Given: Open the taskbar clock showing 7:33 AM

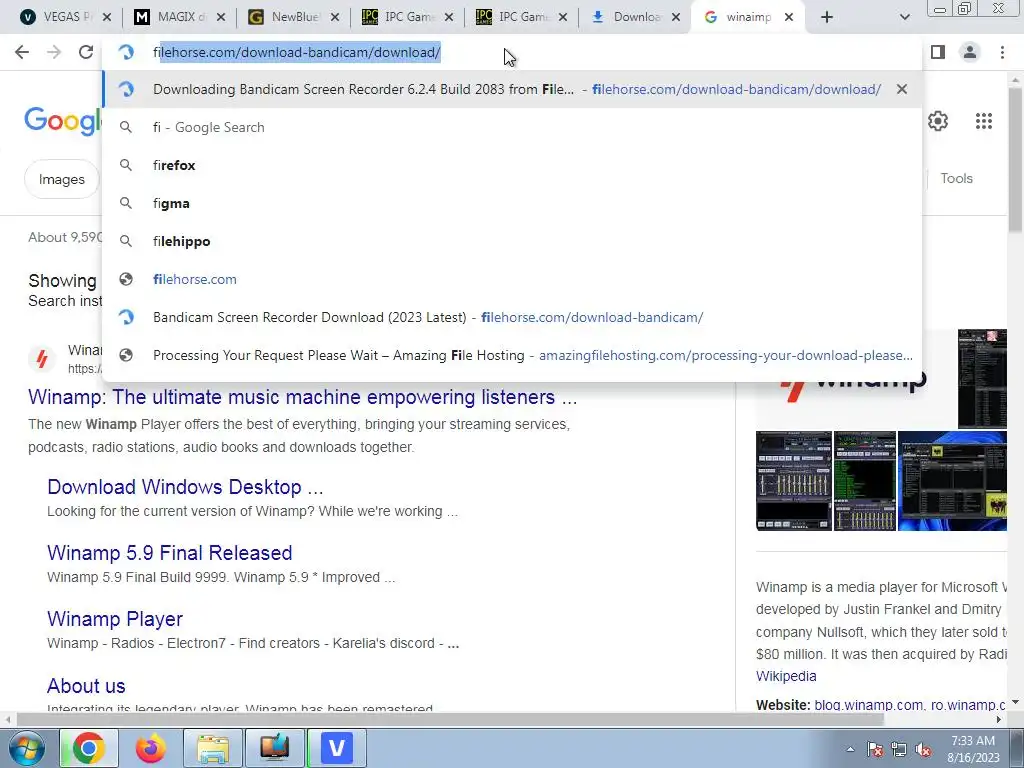Looking at the screenshot, I should click(973, 749).
